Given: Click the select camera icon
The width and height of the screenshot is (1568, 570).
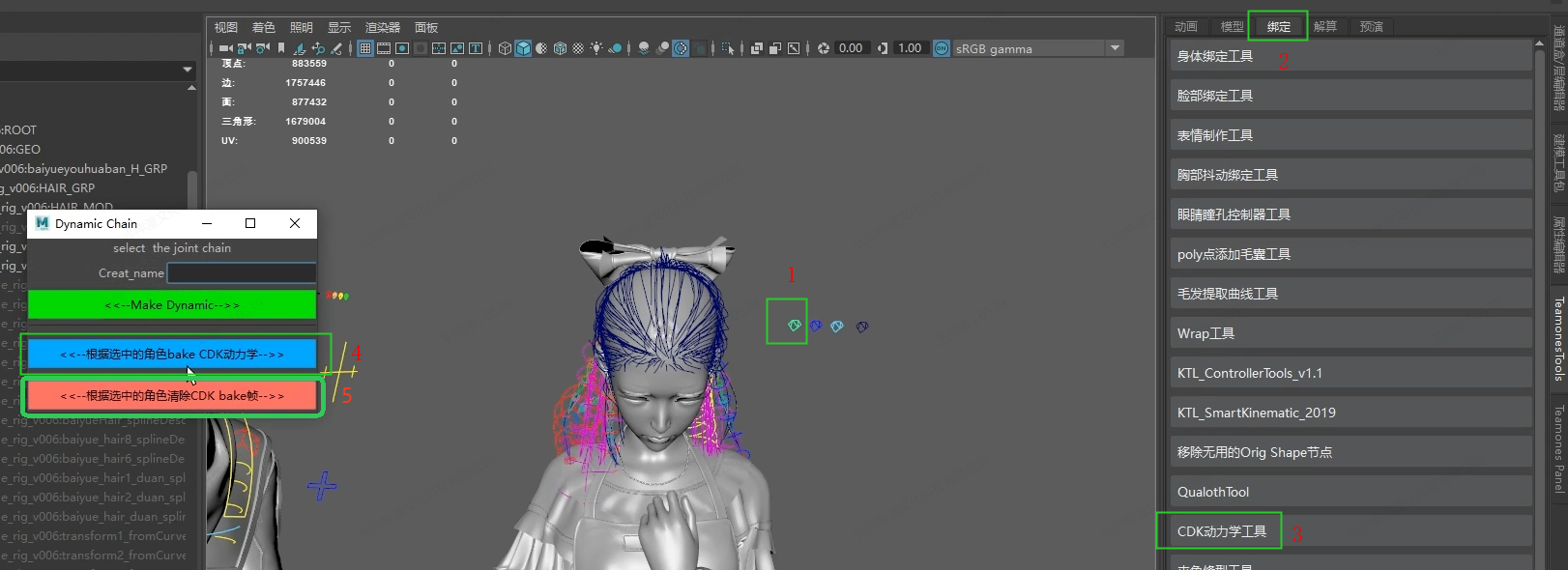Looking at the screenshot, I should pos(225,48).
